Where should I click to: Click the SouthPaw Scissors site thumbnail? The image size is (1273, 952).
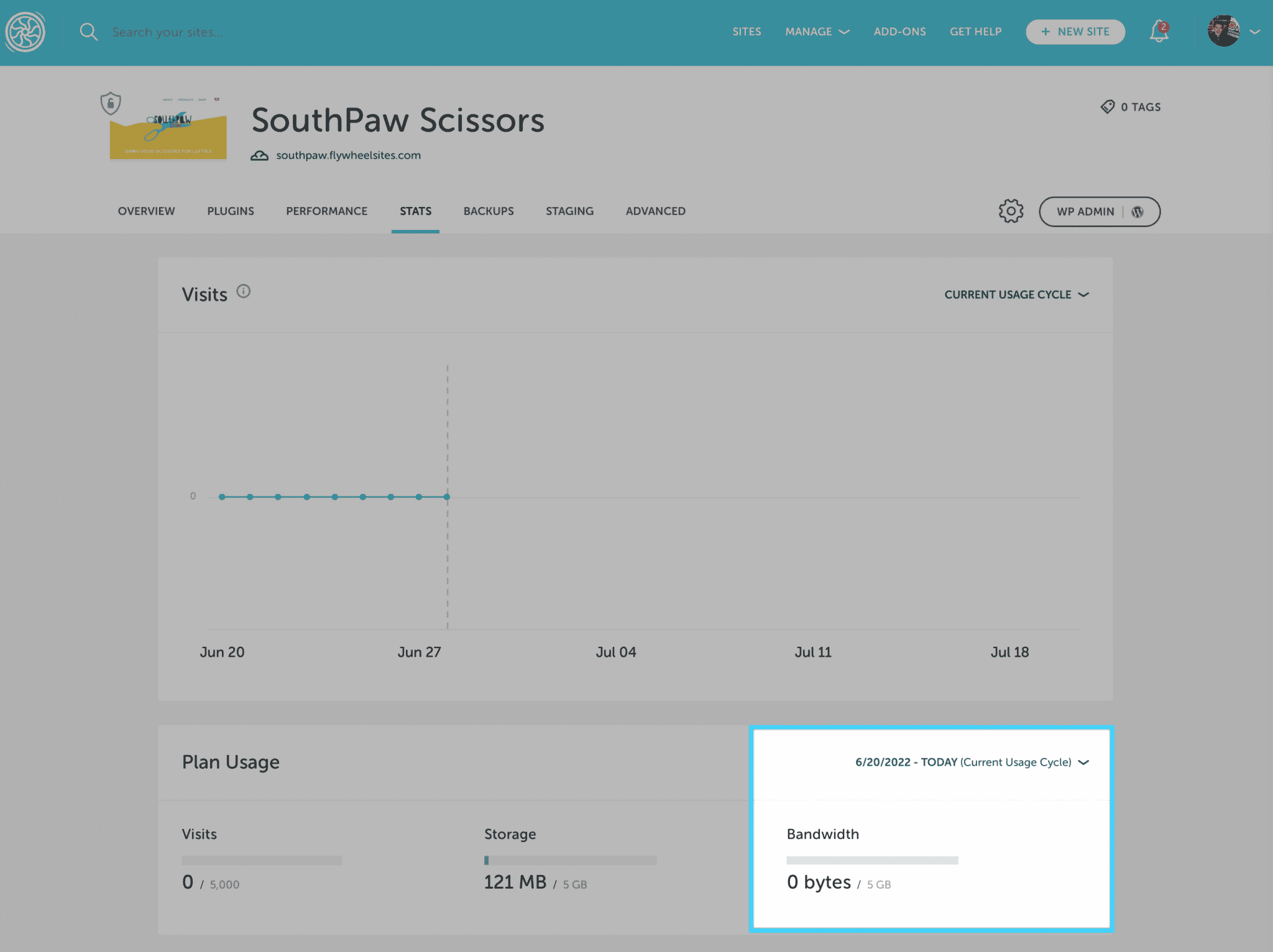tap(168, 129)
